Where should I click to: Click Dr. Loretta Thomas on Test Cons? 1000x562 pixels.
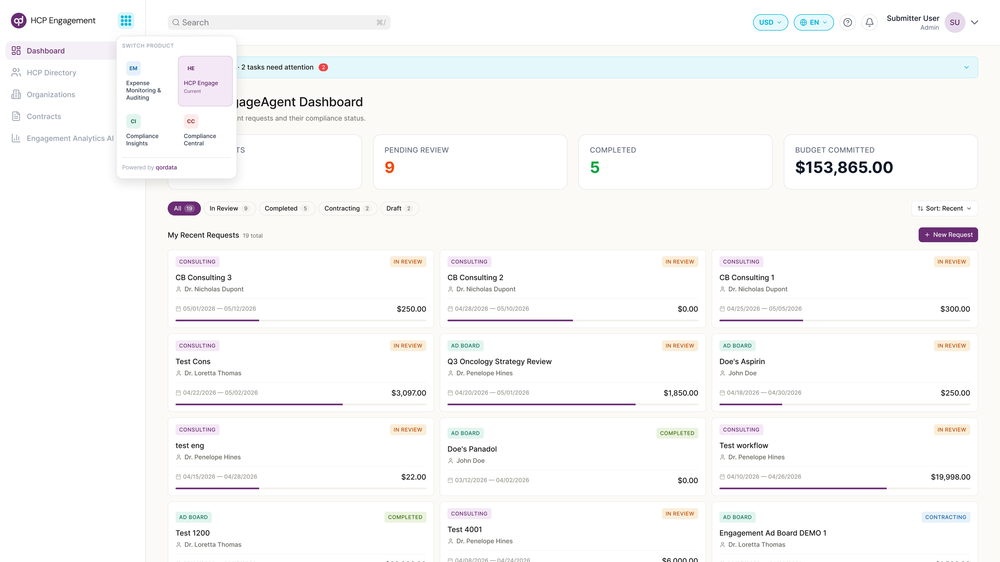pyautogui.click(x=212, y=373)
